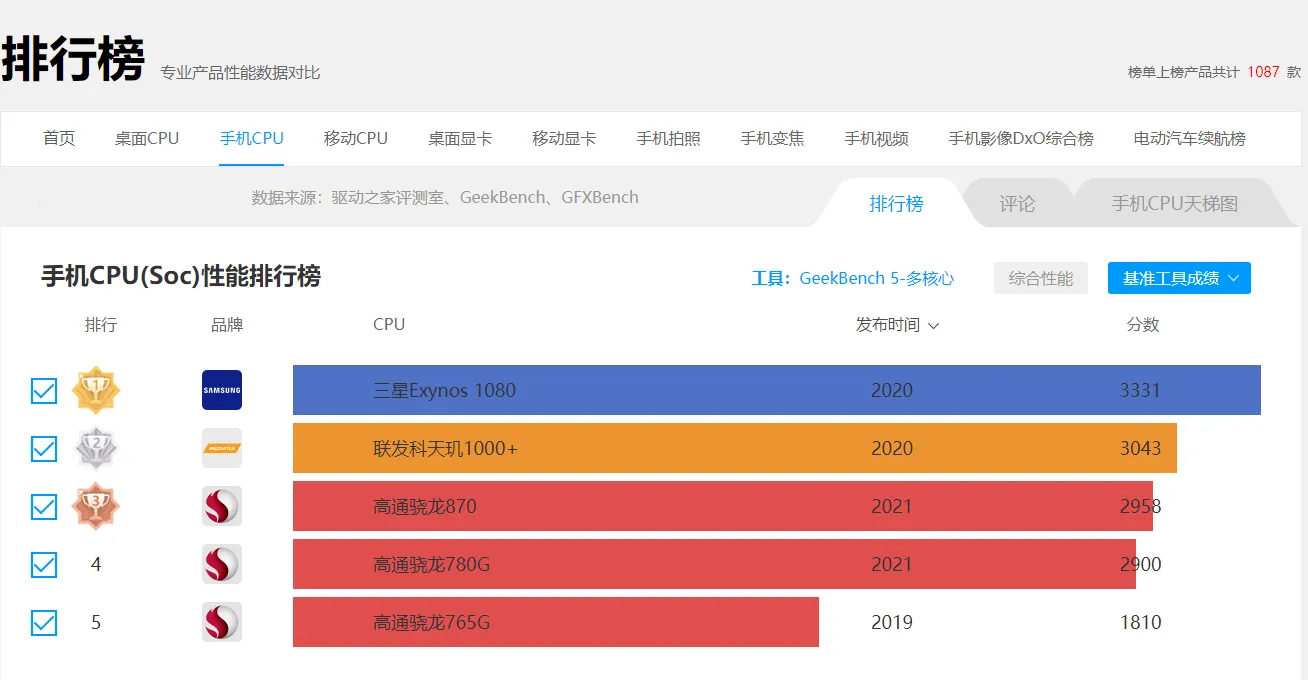Open 手机影像DxO综合榜 nav item

[1021, 139]
